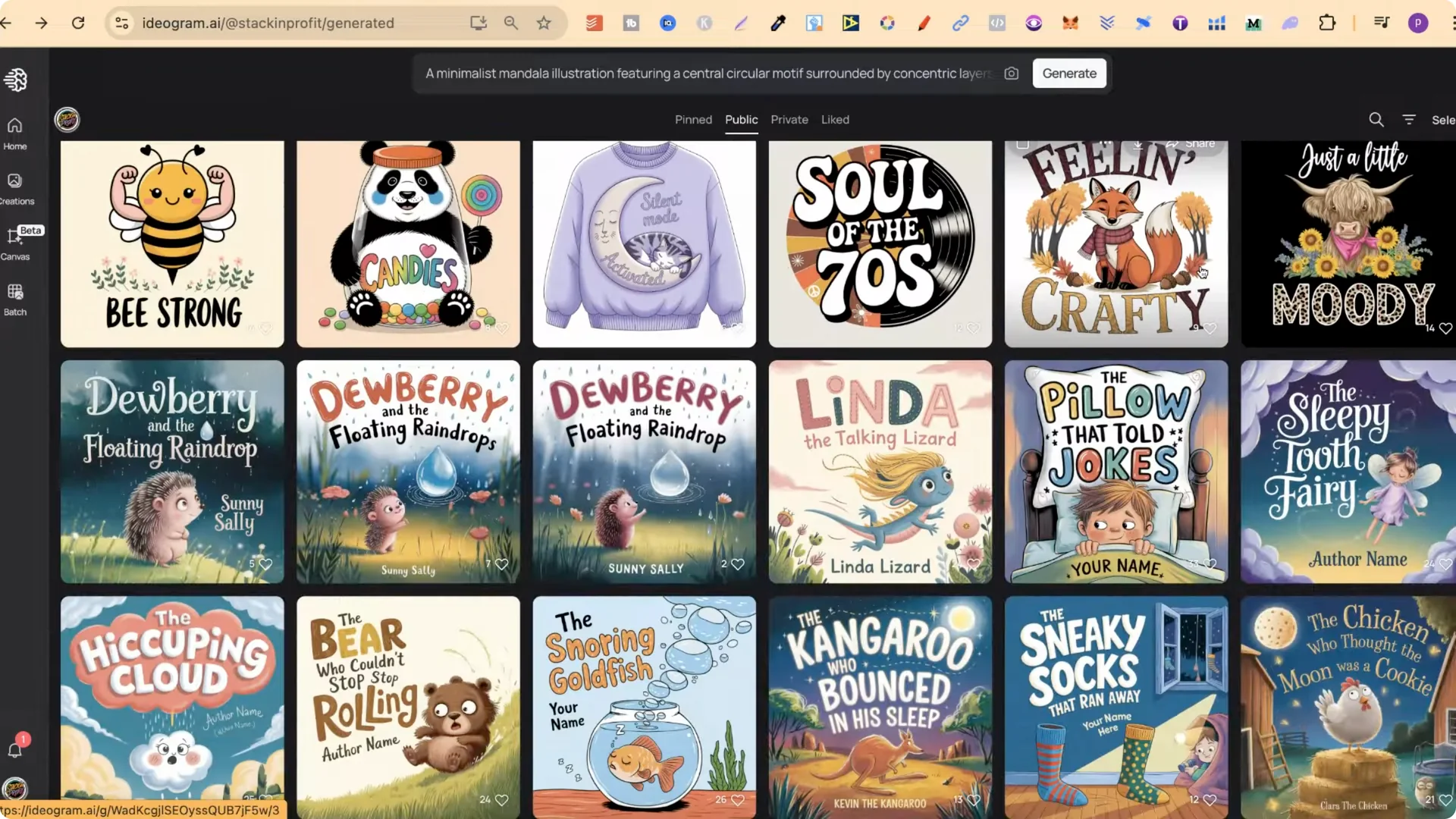The image size is (1456, 819).
Task: Open the image upload camera icon in prompt bar
Action: pos(1012,73)
